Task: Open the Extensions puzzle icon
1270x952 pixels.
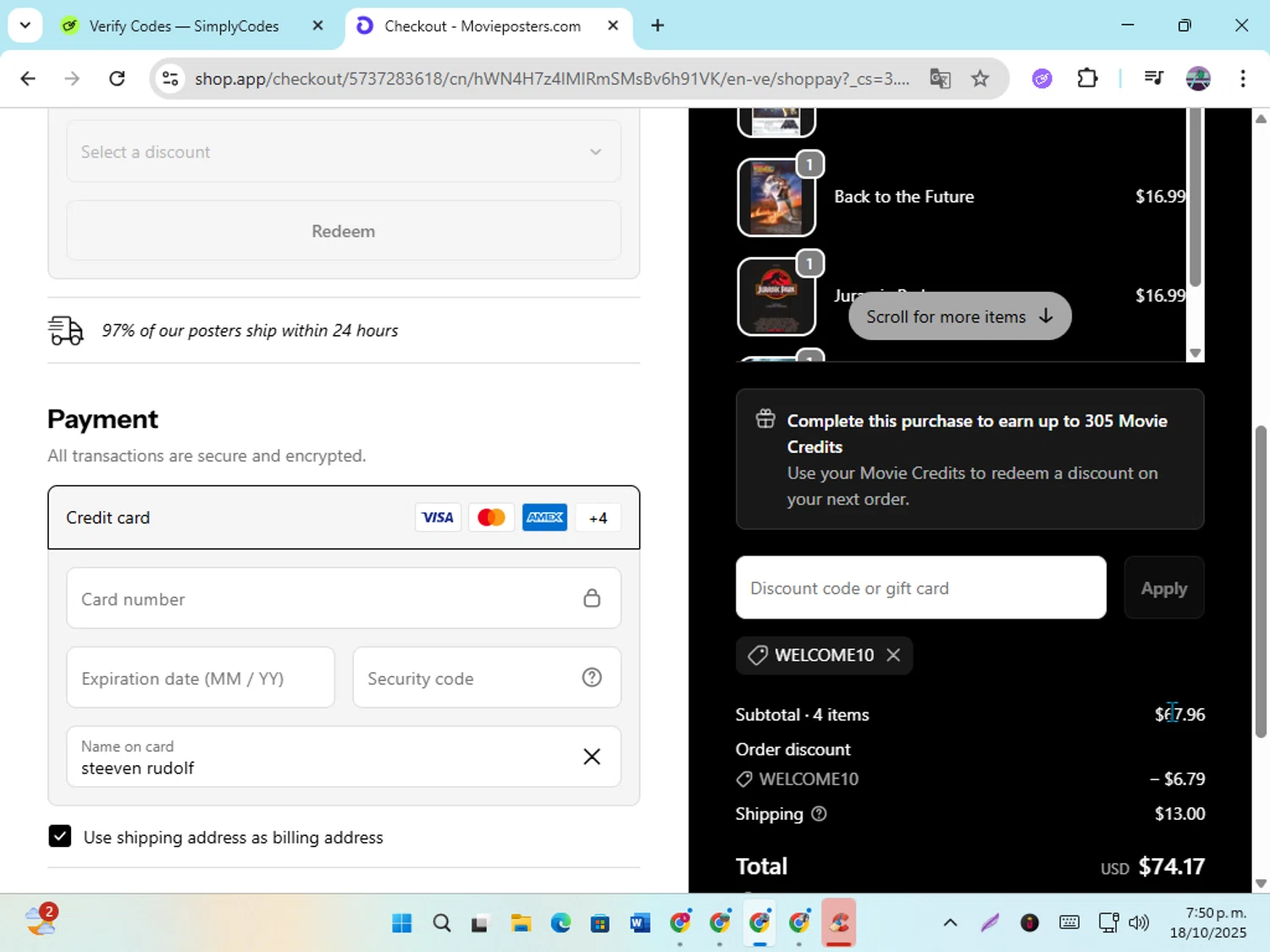Action: (x=1087, y=79)
